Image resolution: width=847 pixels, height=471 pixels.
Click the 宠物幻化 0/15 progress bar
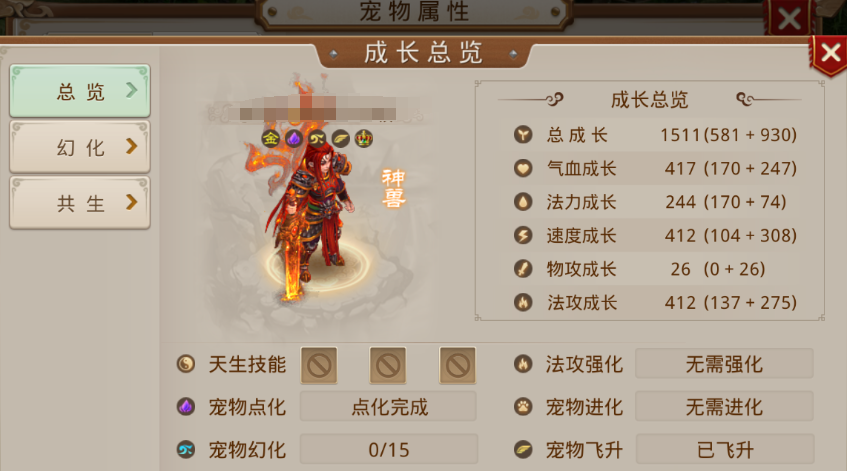tap(389, 449)
